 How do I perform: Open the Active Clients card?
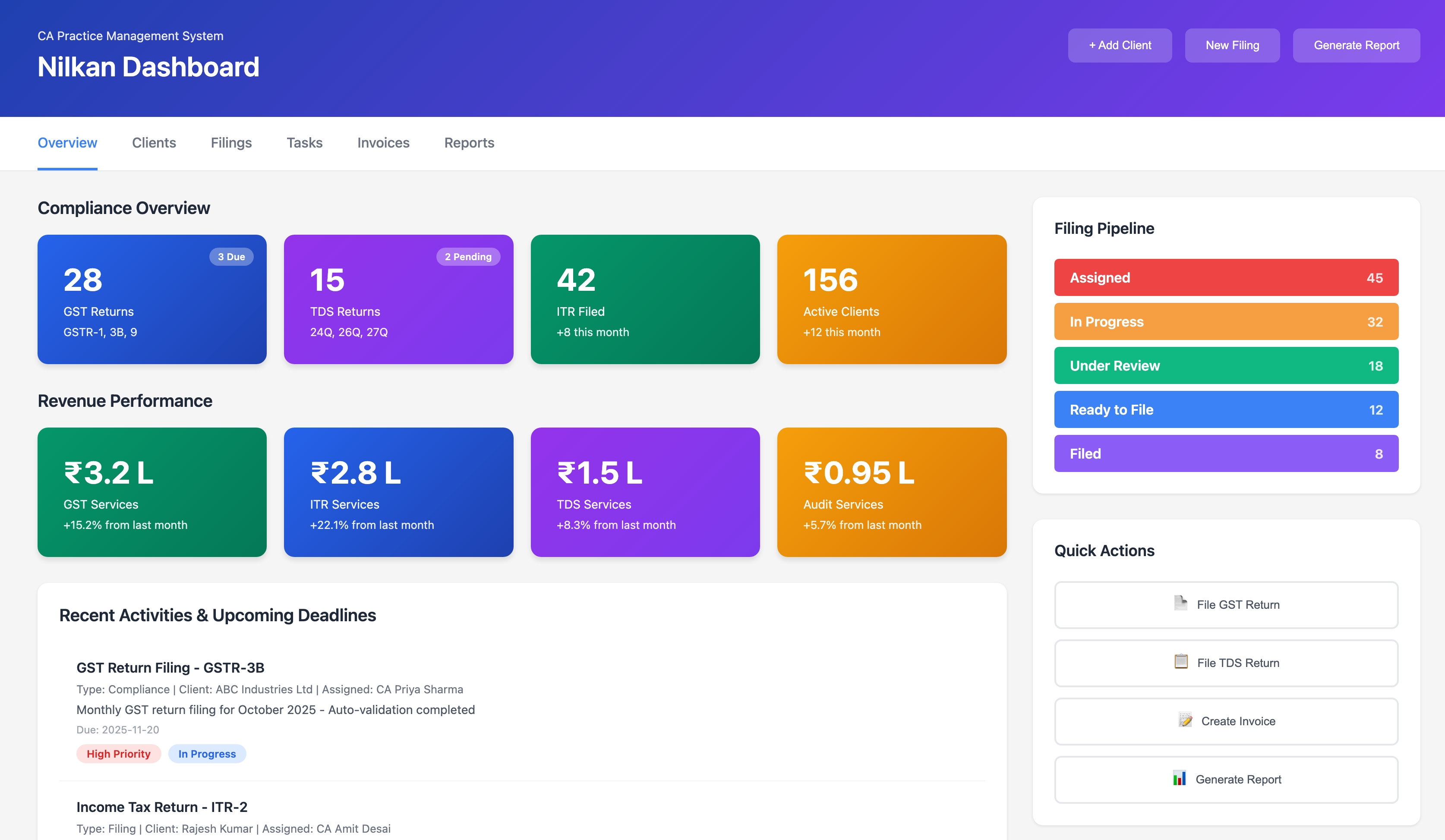click(x=892, y=299)
